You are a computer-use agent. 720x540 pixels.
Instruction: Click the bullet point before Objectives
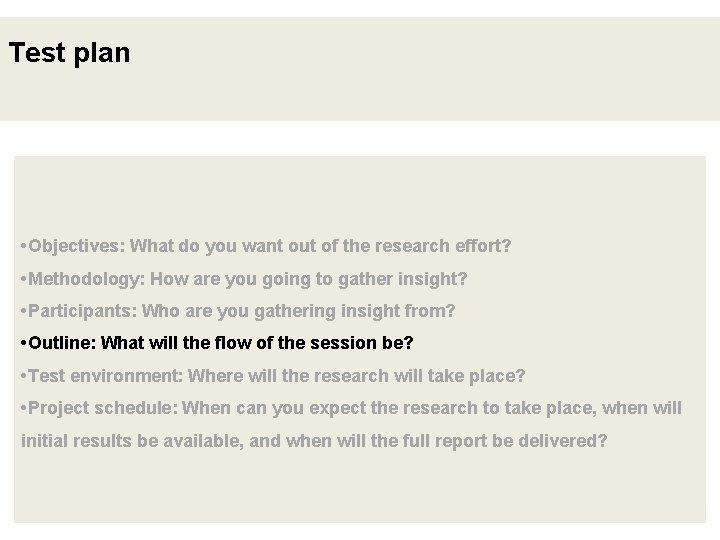(23, 245)
